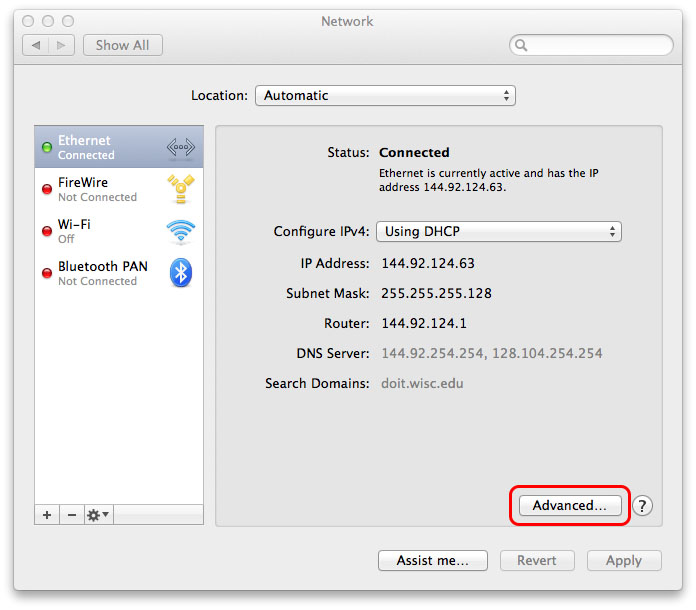Click the Router value 144.92.124.1
The width and height of the screenshot is (696, 610).
(x=424, y=323)
